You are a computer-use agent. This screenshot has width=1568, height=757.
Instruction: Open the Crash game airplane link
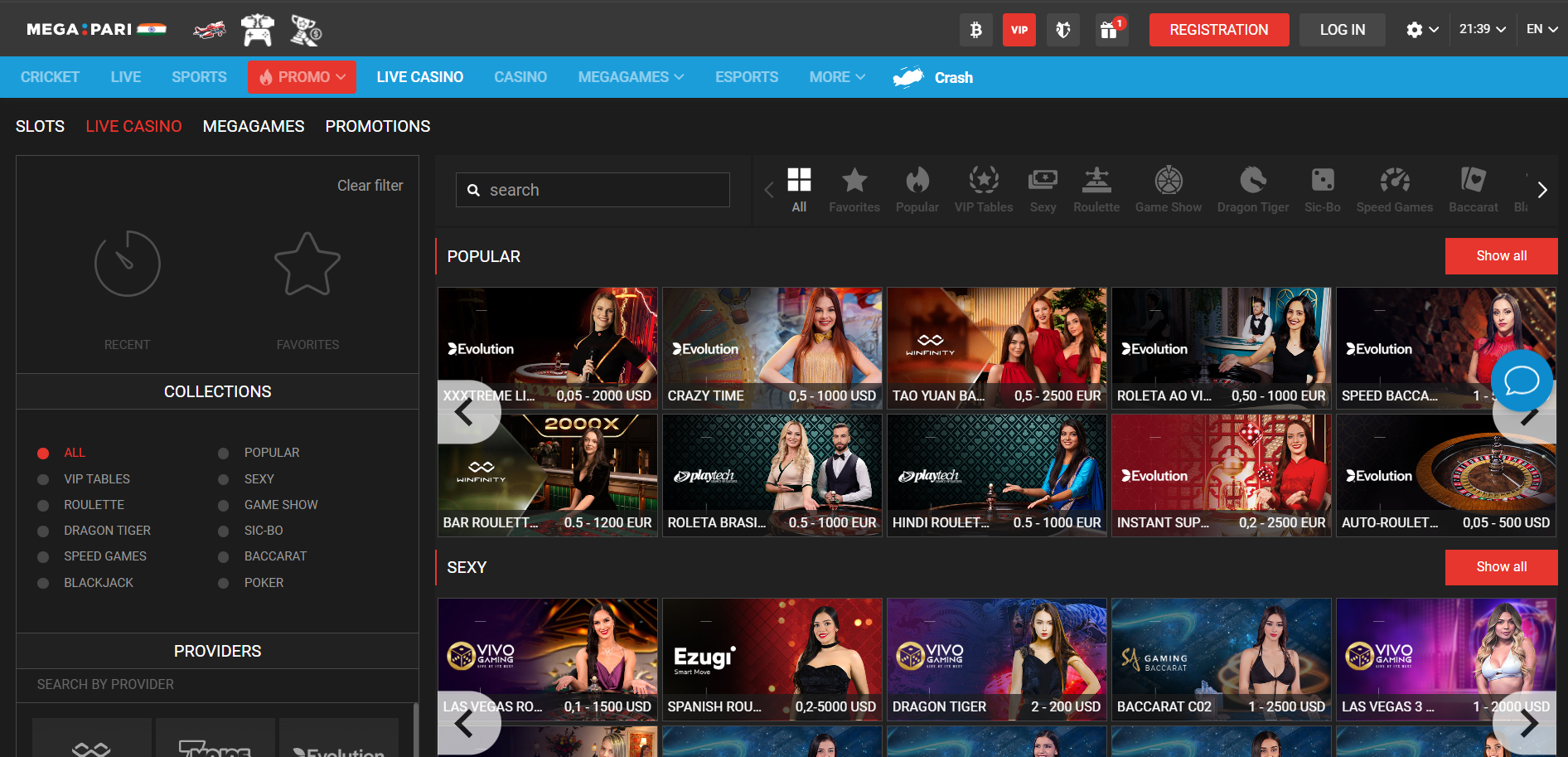pos(933,77)
